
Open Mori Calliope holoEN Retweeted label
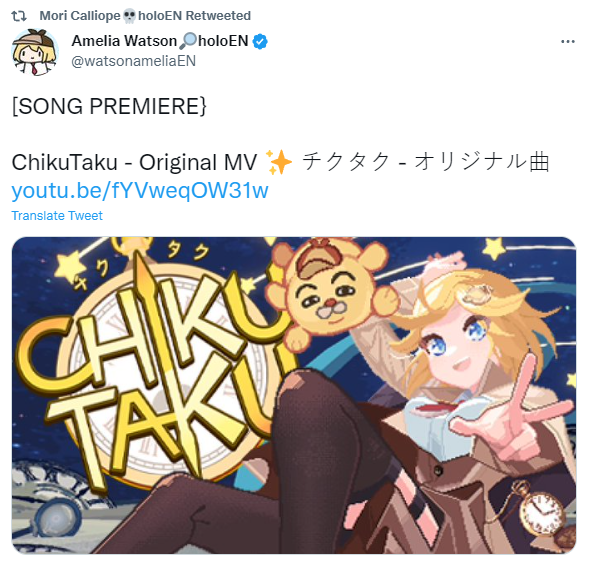[145, 16]
